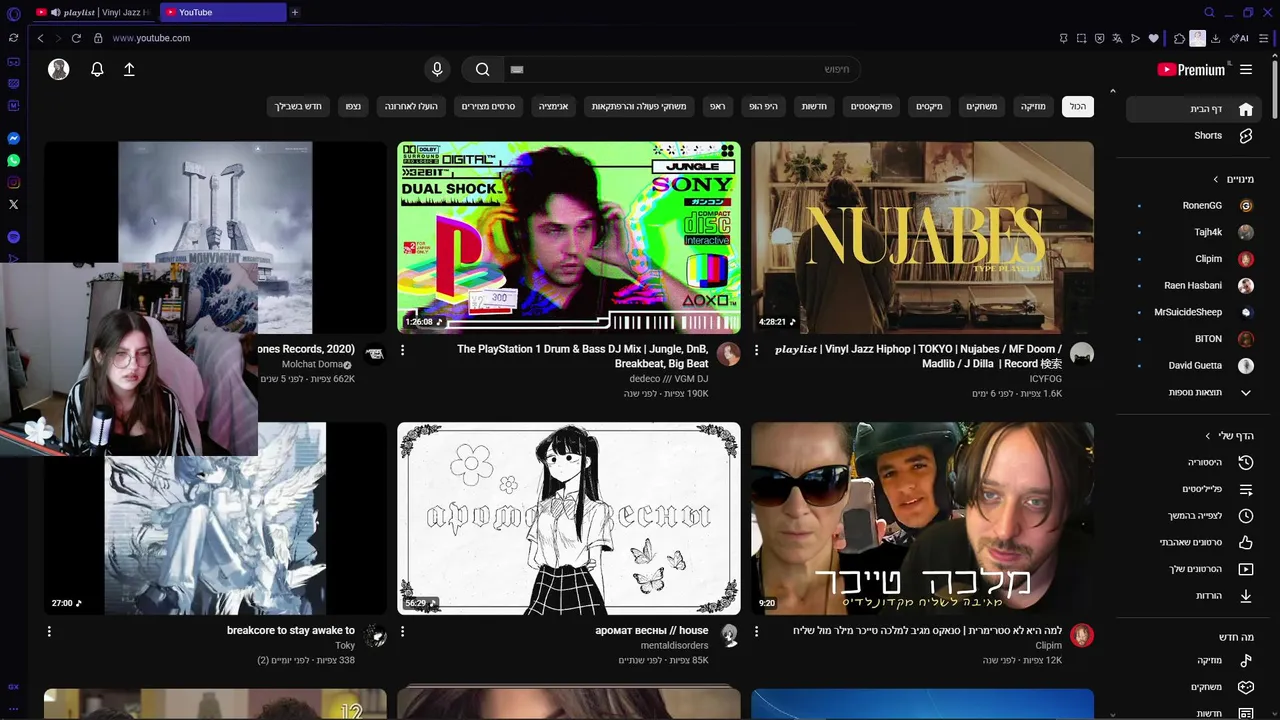Select the חדש בשבילך filter chip
Image resolution: width=1280 pixels, height=720 pixels.
click(299, 106)
